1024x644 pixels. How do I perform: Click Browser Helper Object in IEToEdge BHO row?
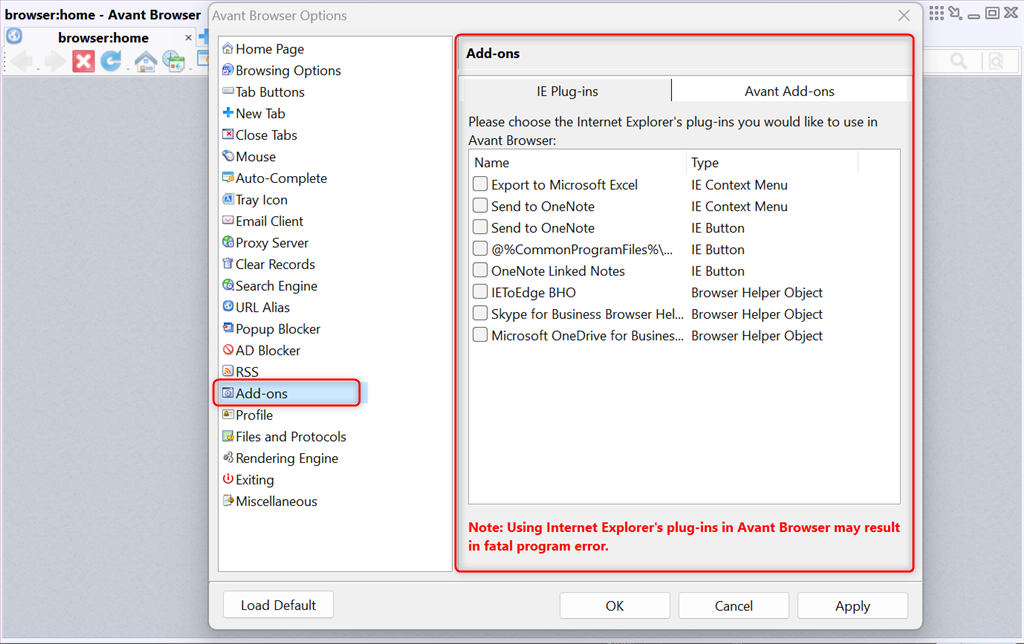(757, 293)
